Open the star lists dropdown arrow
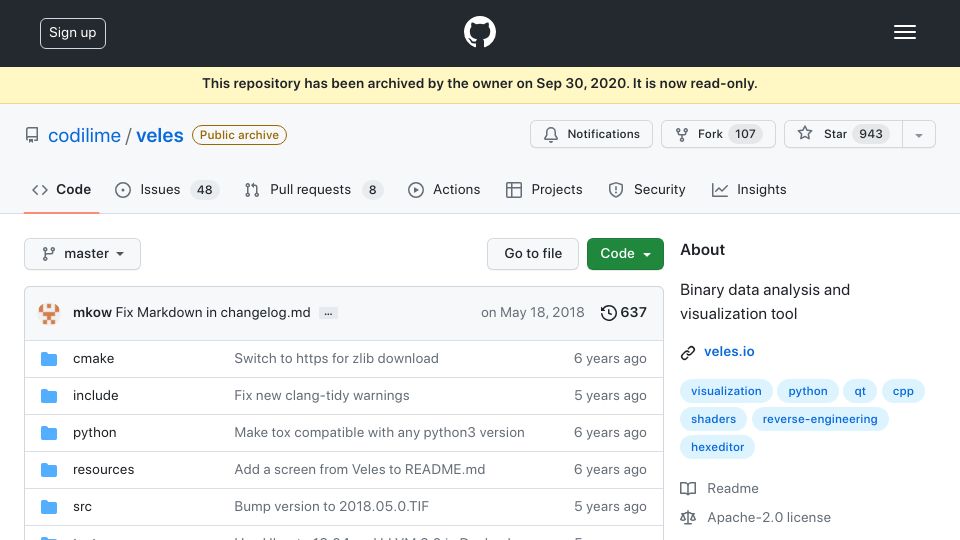The image size is (960, 540). point(918,134)
